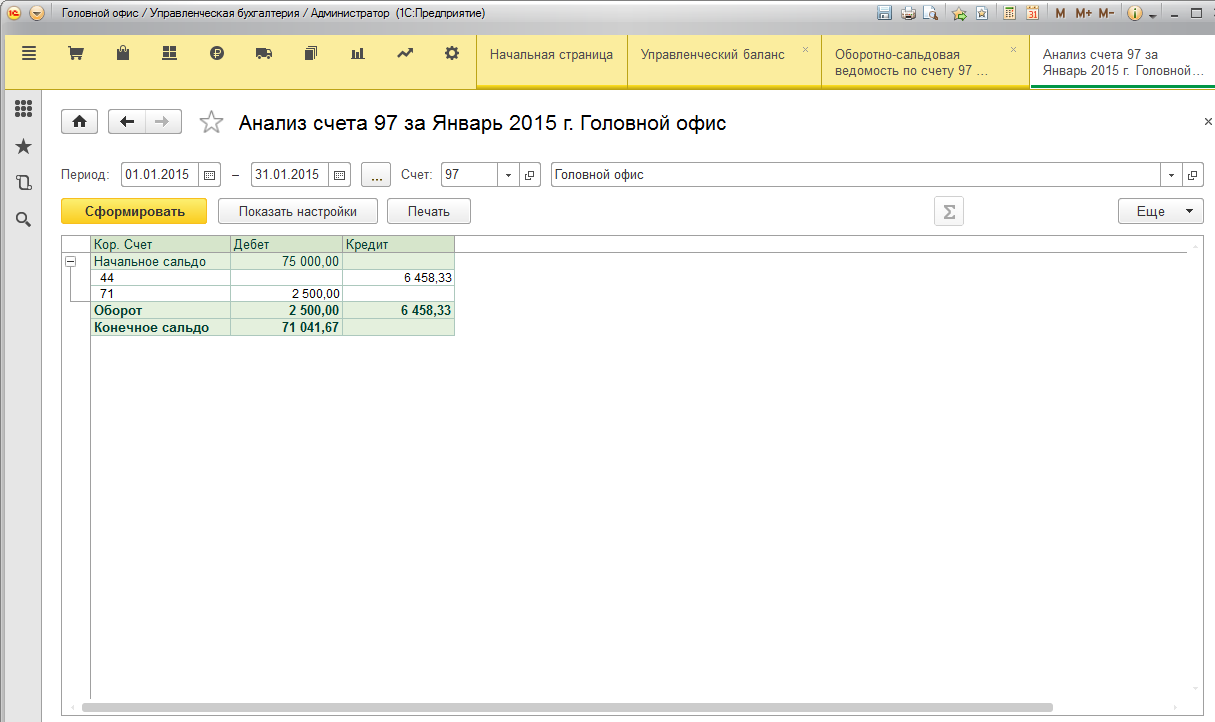Select the Кредит column header

tap(398, 244)
